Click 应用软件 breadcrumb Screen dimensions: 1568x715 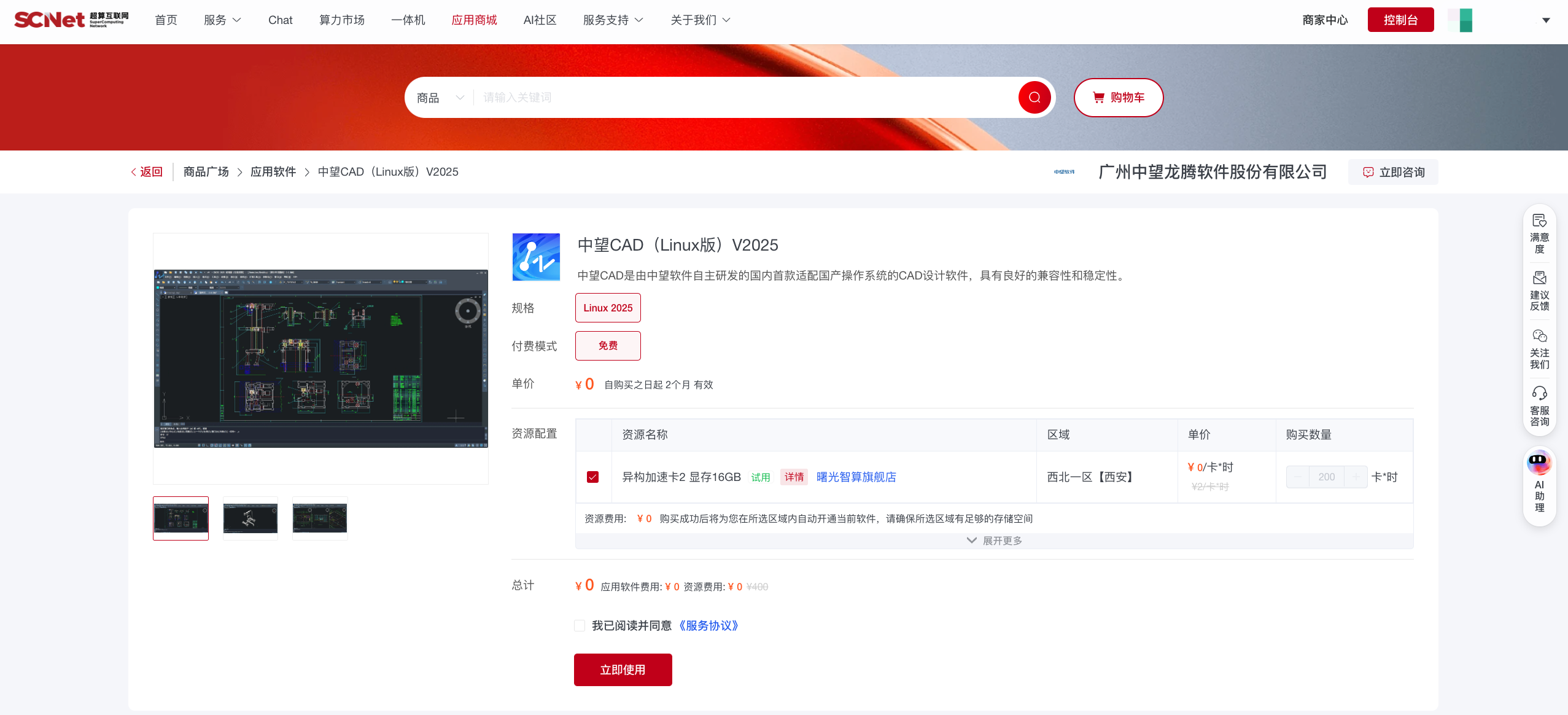point(273,172)
